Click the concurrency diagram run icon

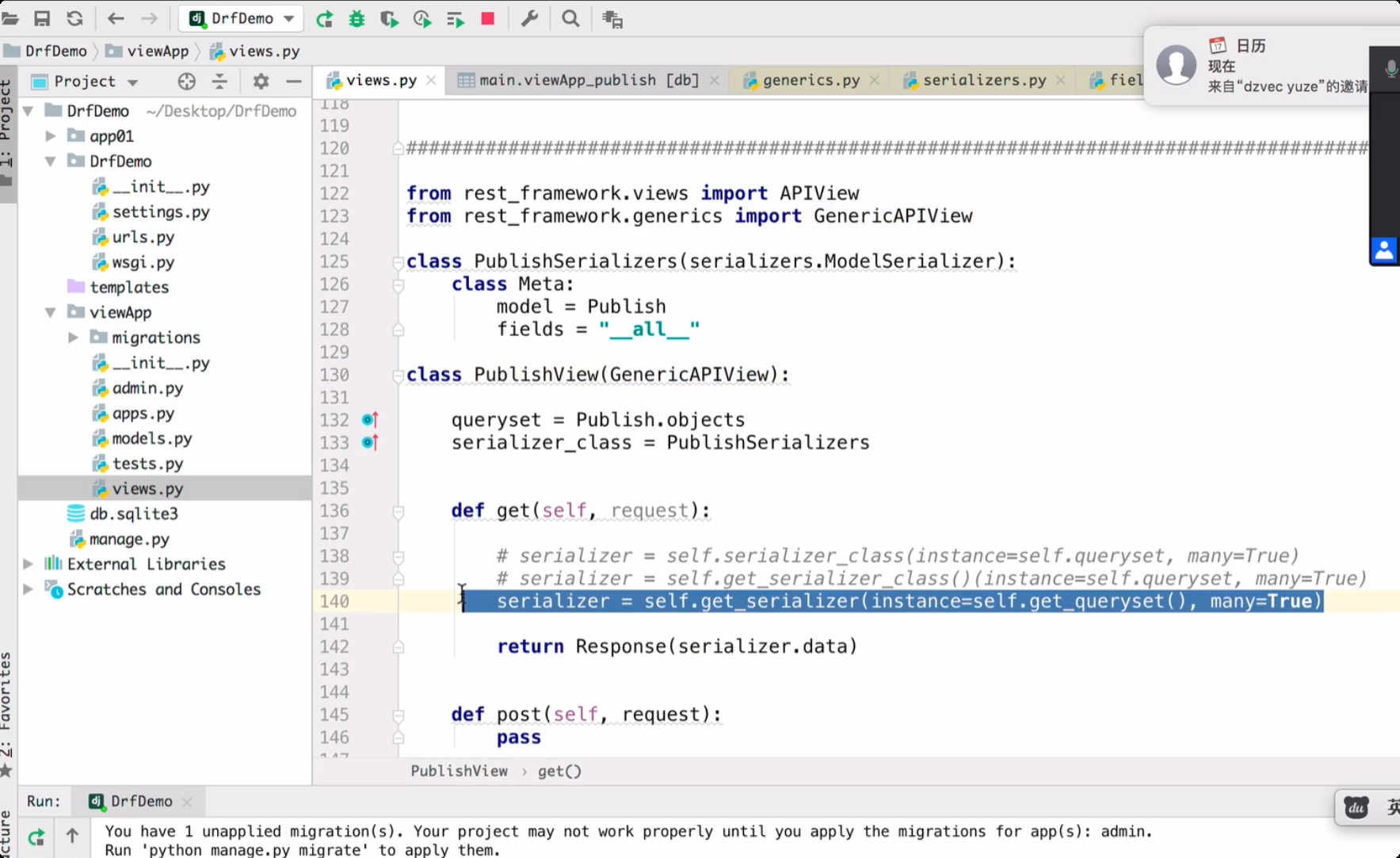point(455,19)
